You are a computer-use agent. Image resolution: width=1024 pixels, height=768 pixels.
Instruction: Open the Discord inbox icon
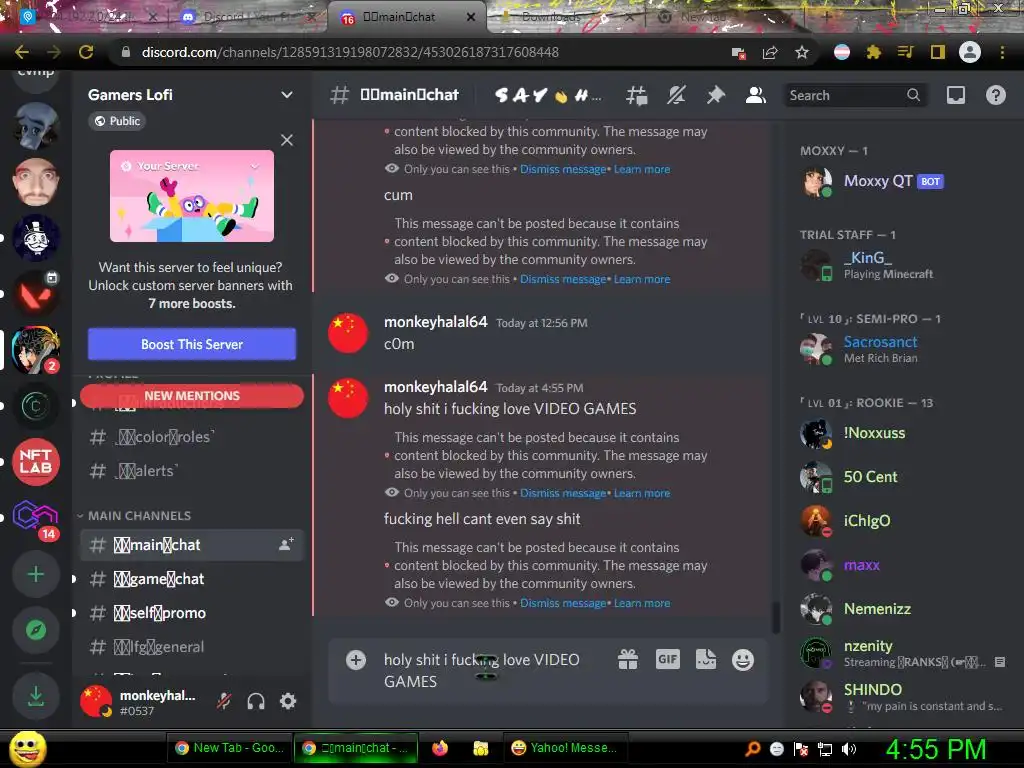[955, 95]
